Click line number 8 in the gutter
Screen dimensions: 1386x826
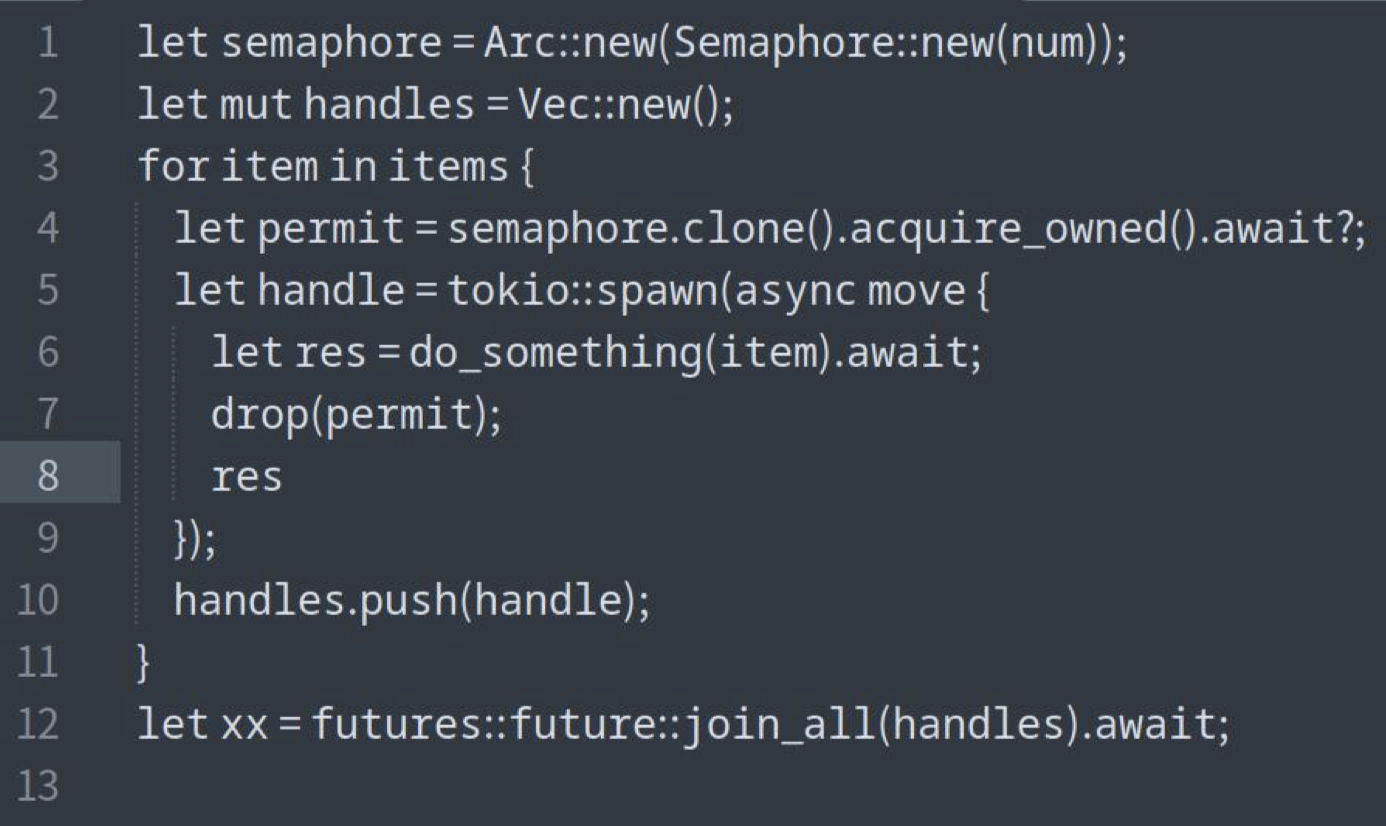48,477
